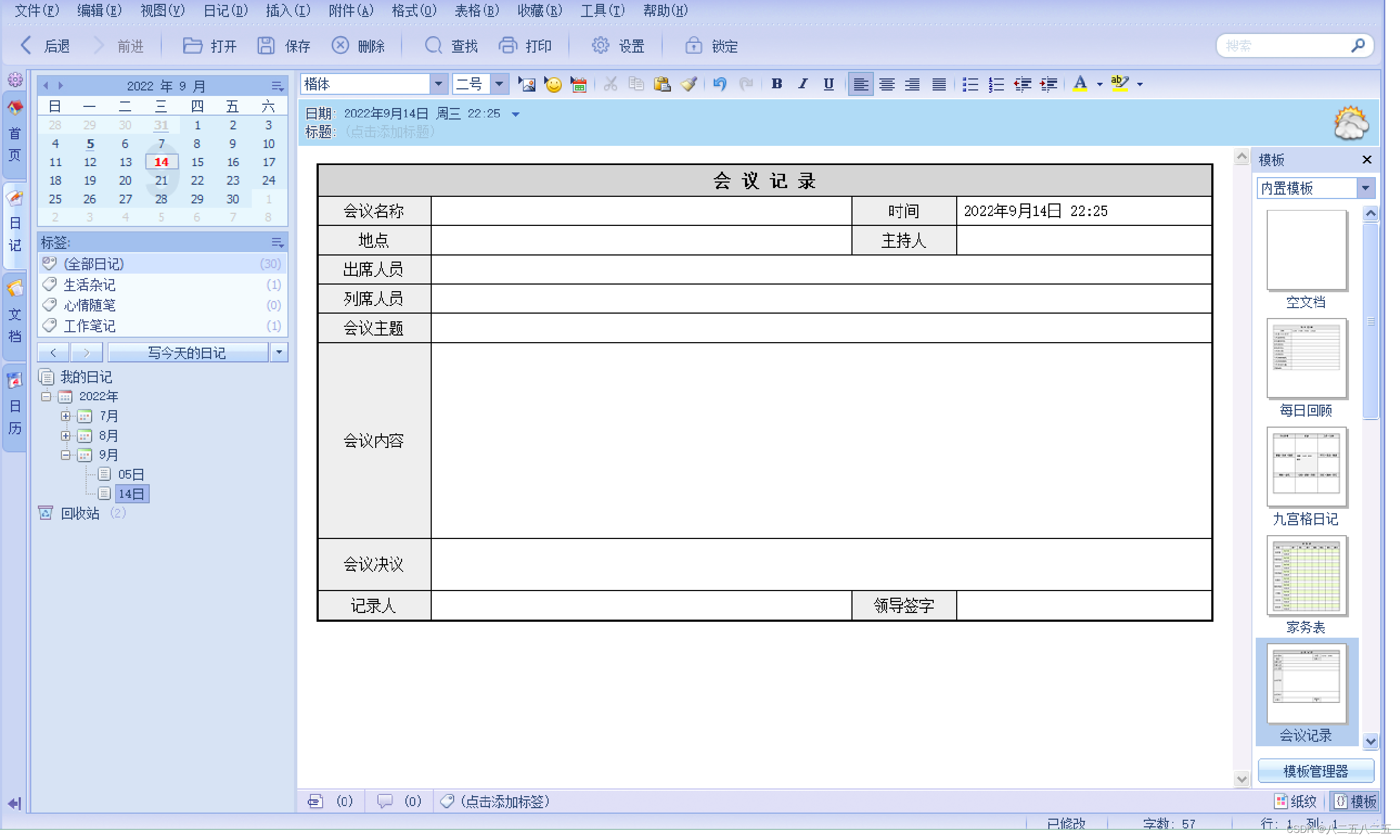Image resolution: width=1400 pixels, height=840 pixels.
Task: Click the Template Manager button
Action: coord(1315,771)
